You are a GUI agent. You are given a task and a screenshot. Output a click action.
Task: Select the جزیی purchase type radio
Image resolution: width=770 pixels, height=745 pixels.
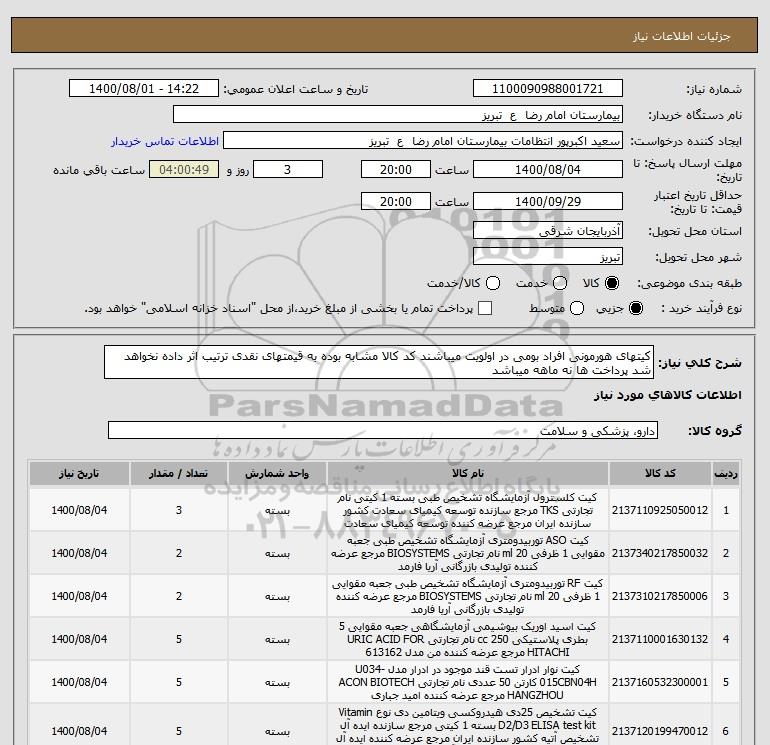coord(635,308)
